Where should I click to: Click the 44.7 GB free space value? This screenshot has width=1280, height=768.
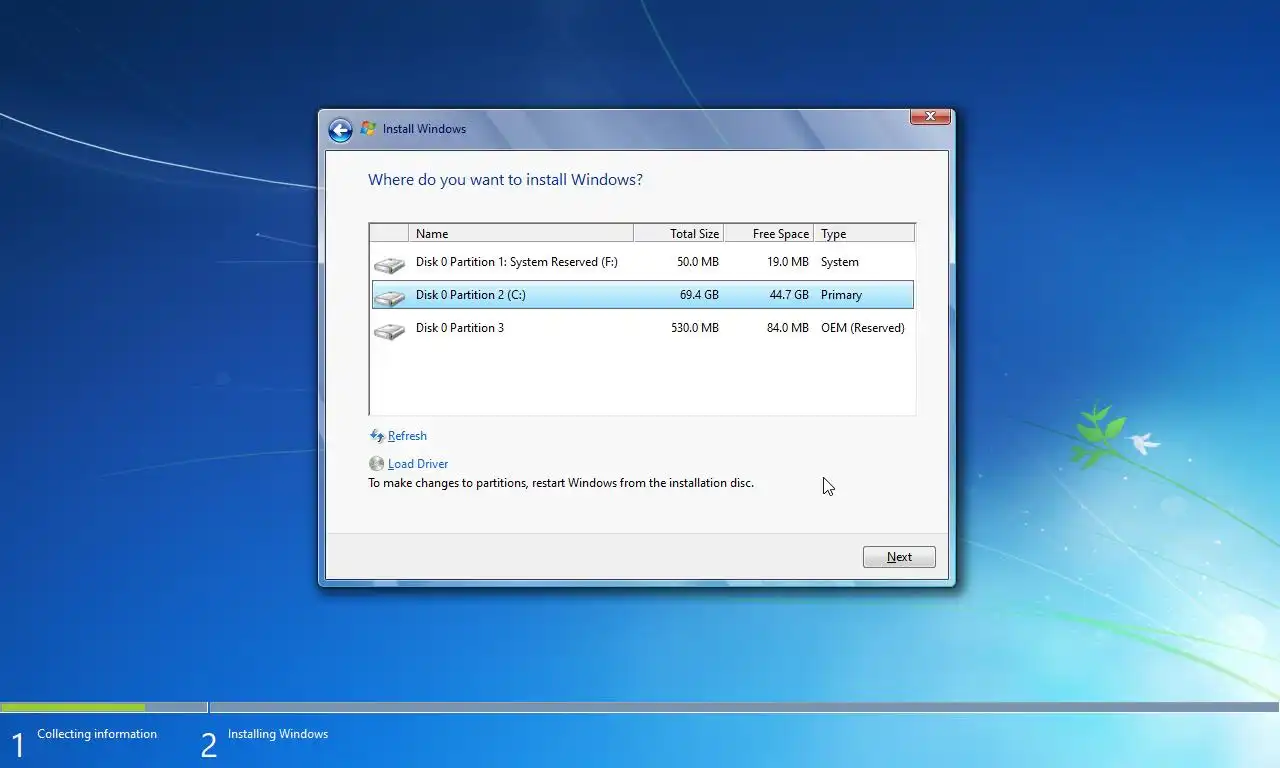(789, 295)
